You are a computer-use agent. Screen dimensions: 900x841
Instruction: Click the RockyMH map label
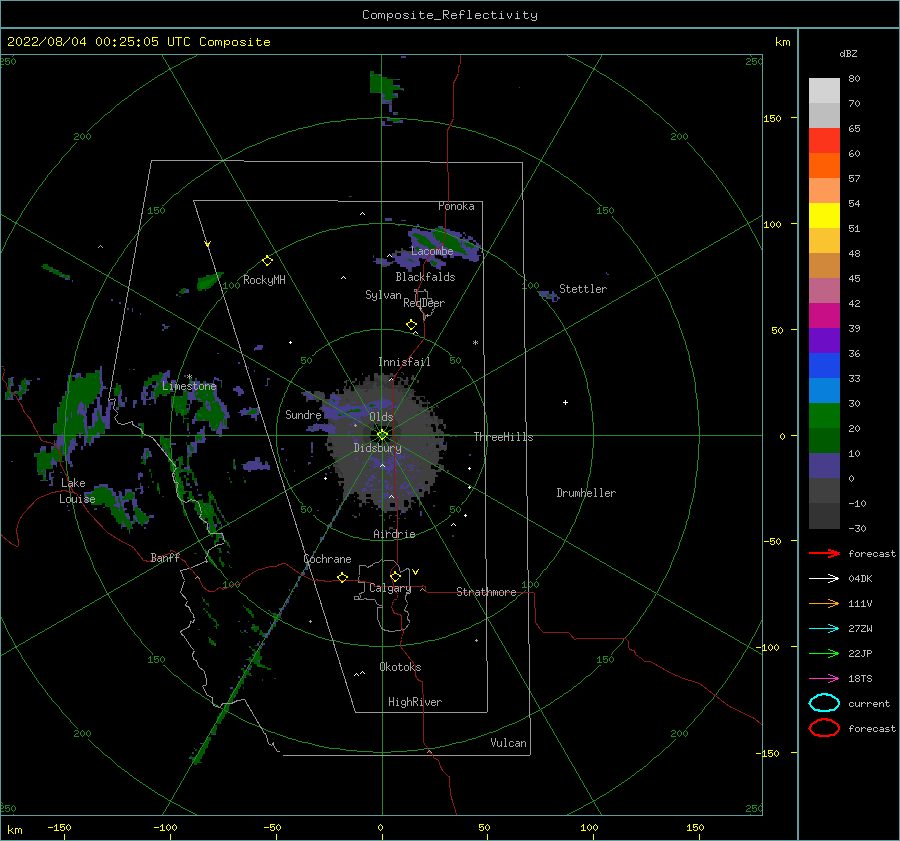[264, 280]
